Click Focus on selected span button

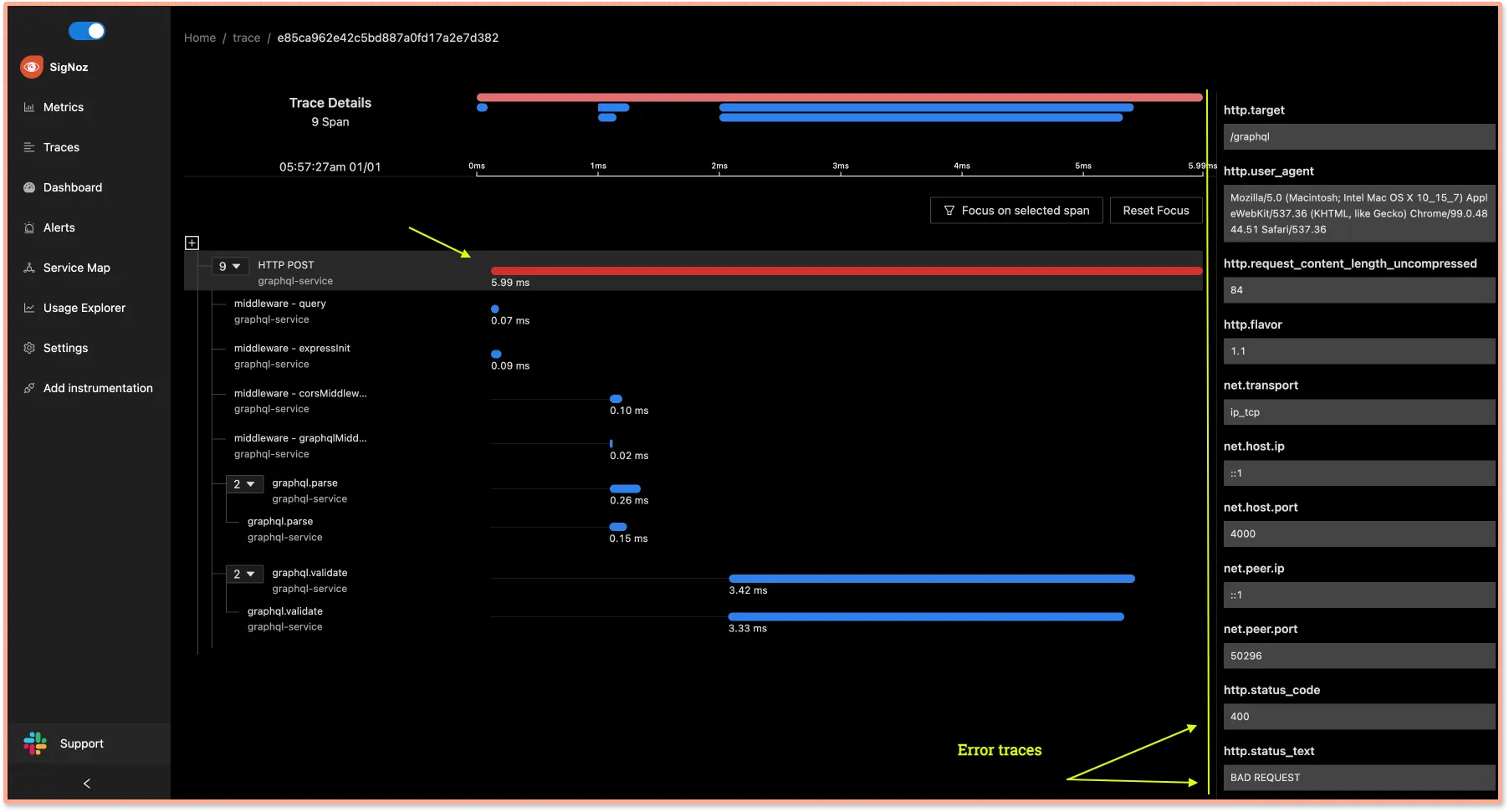1016,211
